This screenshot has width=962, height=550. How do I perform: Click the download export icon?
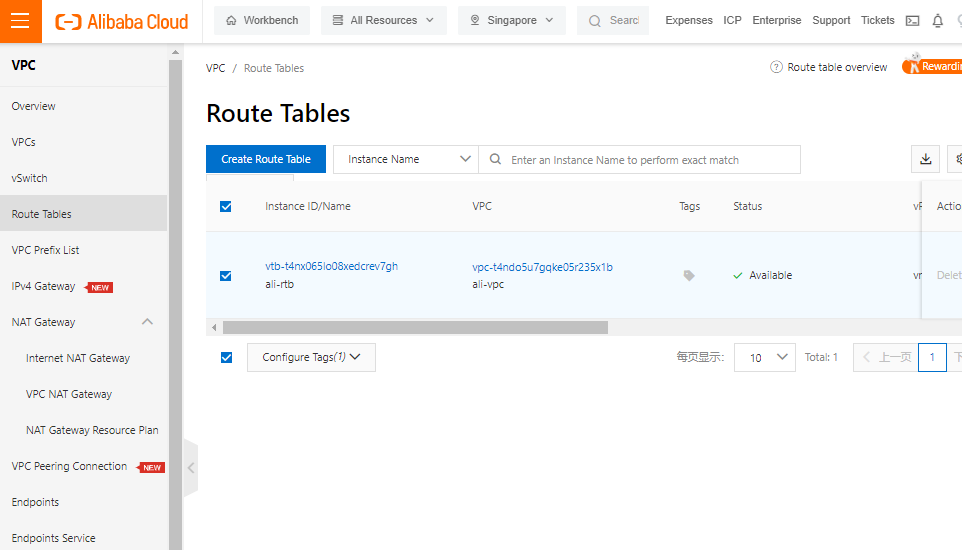(925, 159)
